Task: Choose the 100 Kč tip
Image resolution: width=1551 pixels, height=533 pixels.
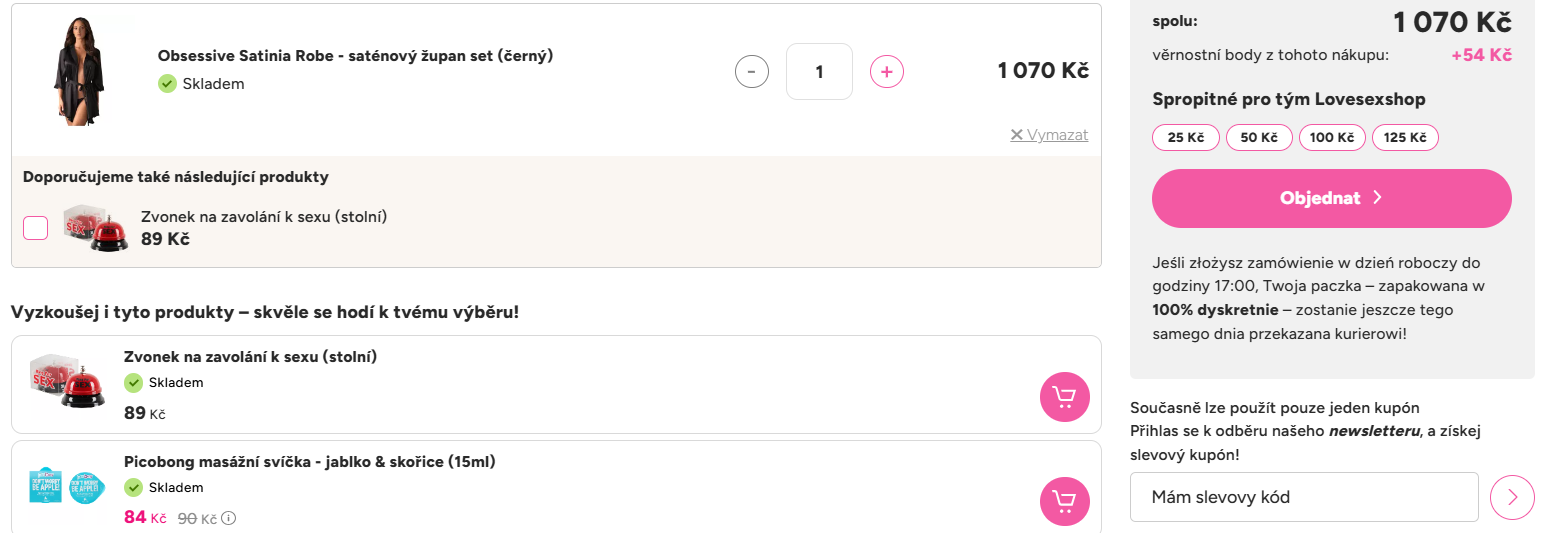Action: pos(1332,138)
